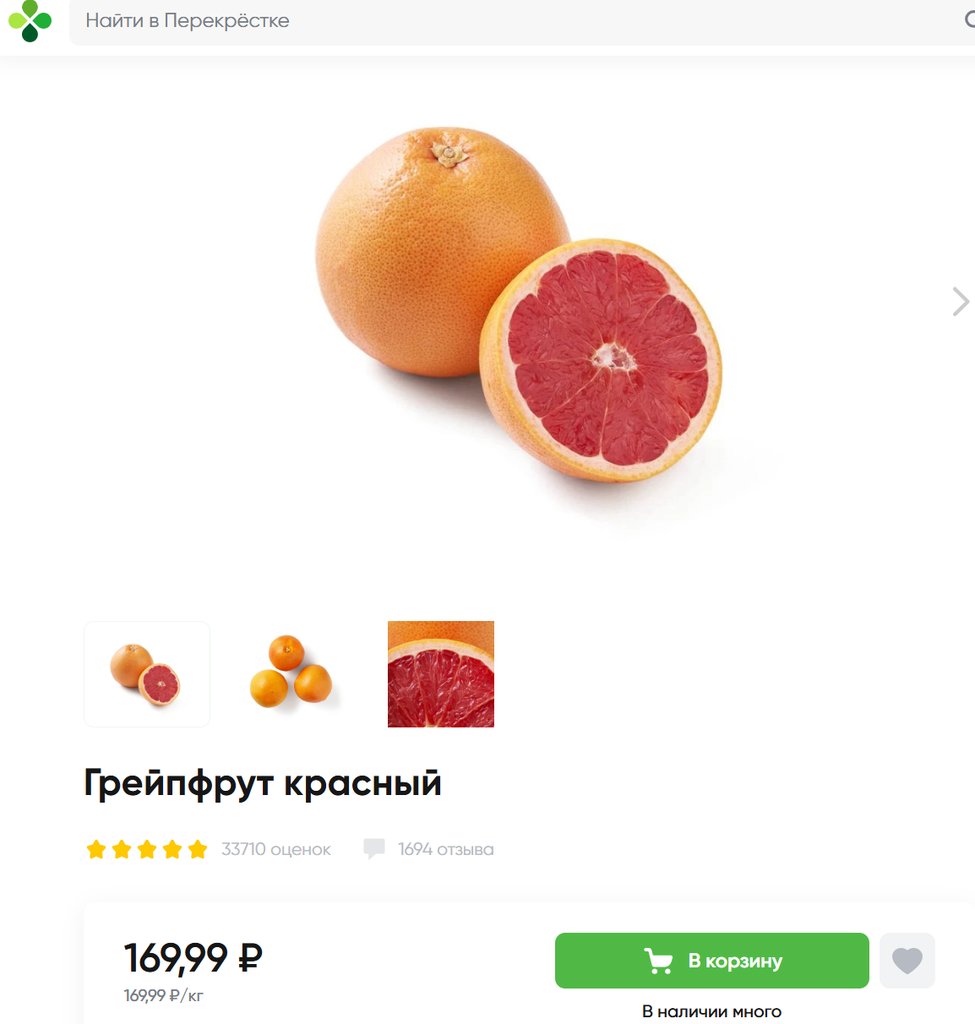Click the reviews speech bubble icon
Screen dimensions: 975x1024
(x=374, y=848)
